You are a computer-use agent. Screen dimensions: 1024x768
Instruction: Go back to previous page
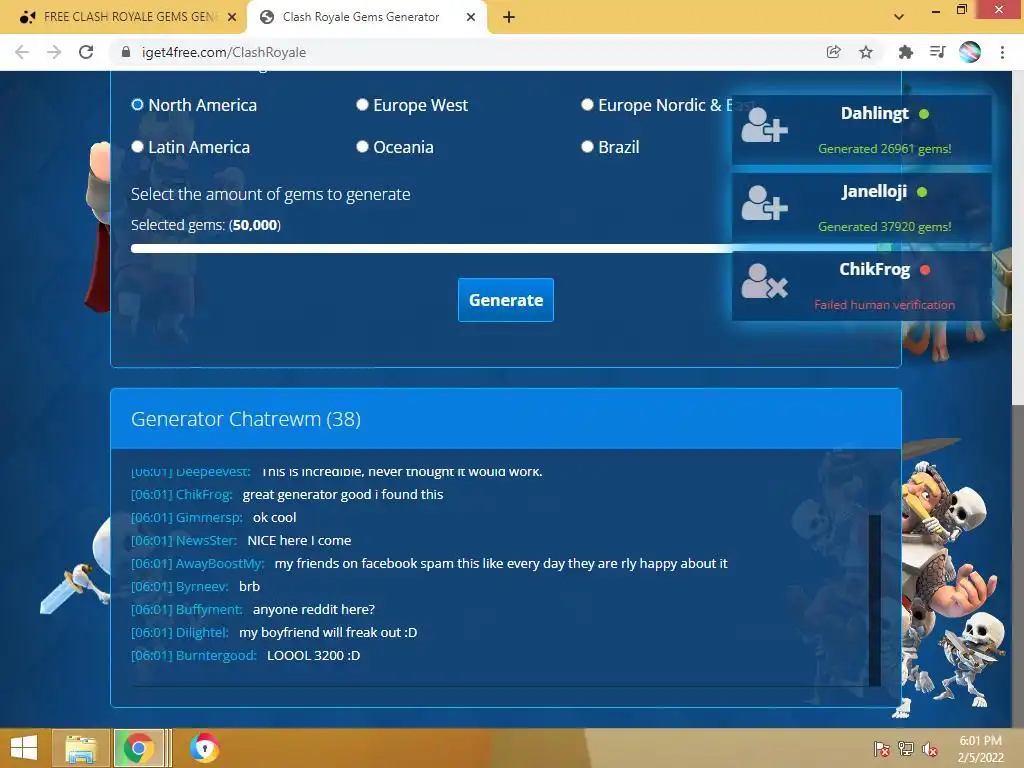[22, 52]
